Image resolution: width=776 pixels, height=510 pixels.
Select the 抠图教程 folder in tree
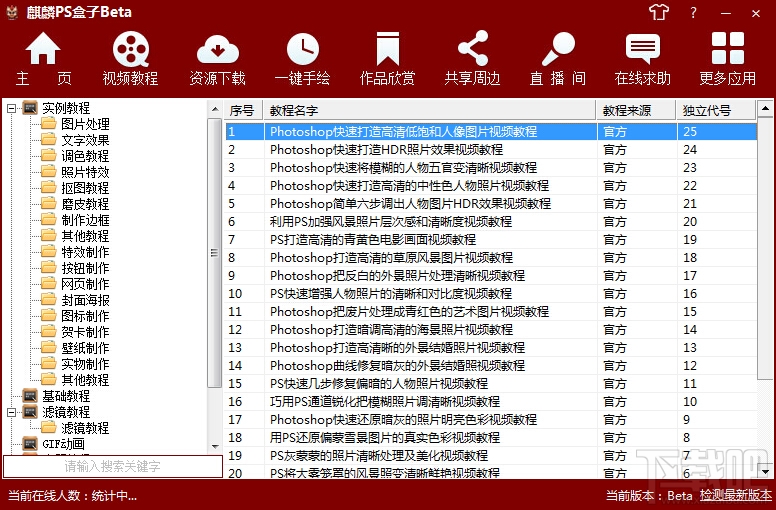pyautogui.click(x=75, y=188)
